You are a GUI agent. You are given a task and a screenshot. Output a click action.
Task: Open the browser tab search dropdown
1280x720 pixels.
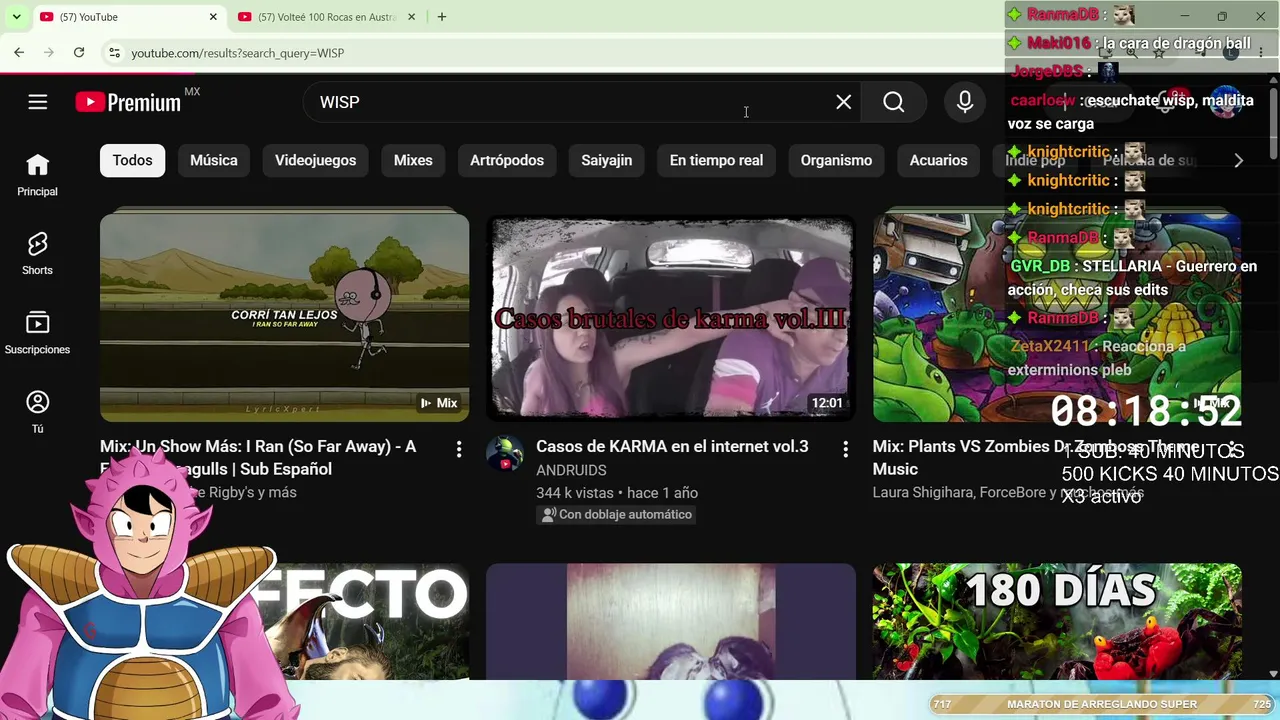point(16,17)
